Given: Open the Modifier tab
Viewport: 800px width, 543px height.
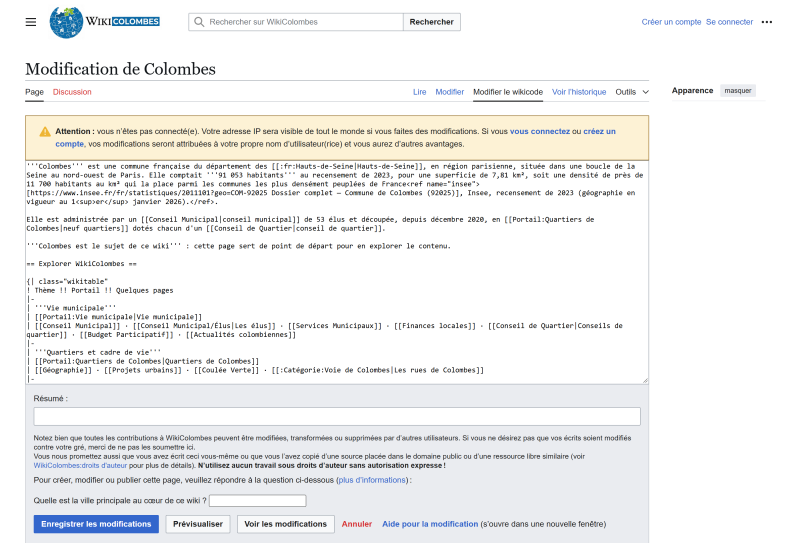Looking at the screenshot, I should click(449, 92).
